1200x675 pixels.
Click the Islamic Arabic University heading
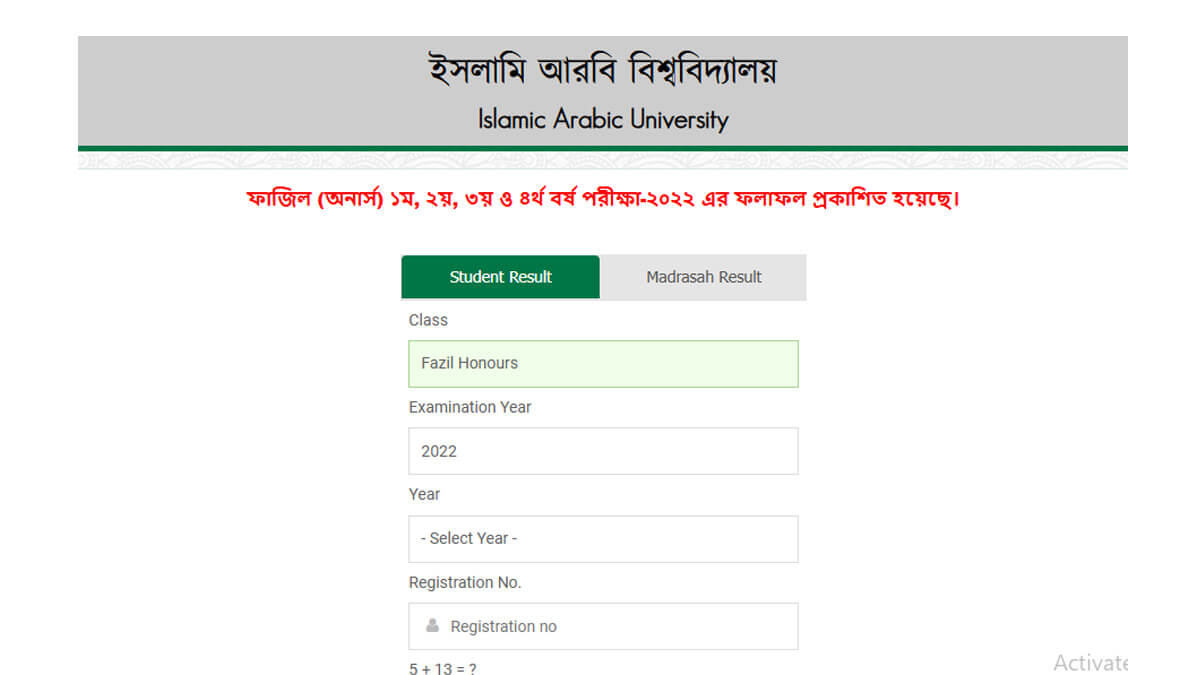pos(603,120)
